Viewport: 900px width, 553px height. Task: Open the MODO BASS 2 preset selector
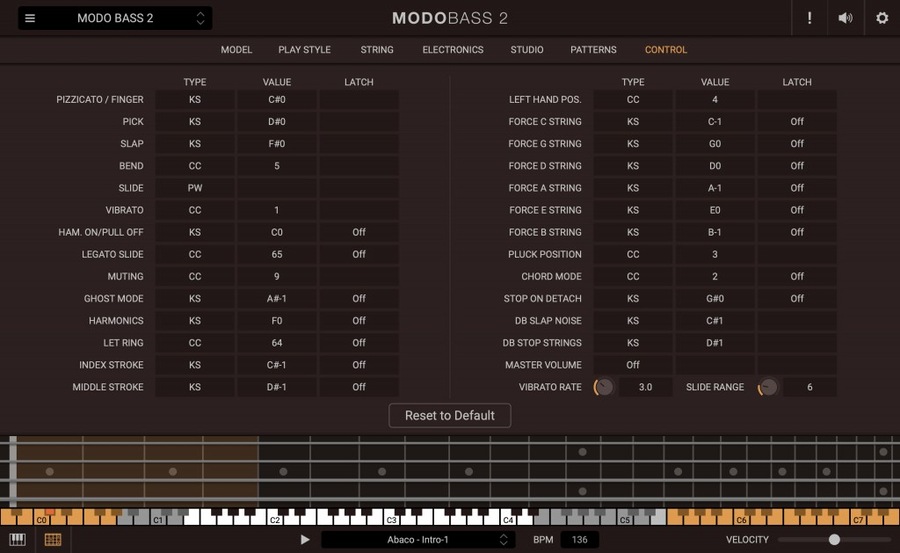click(x=115, y=18)
